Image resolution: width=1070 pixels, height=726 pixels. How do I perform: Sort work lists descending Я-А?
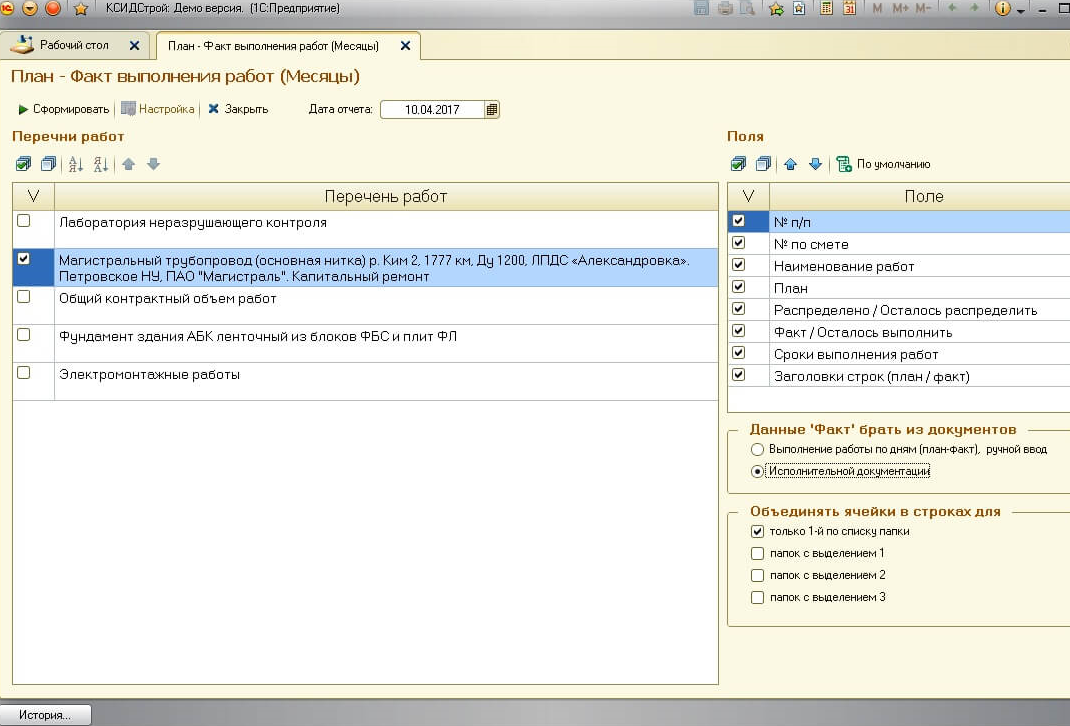pyautogui.click(x=100, y=164)
